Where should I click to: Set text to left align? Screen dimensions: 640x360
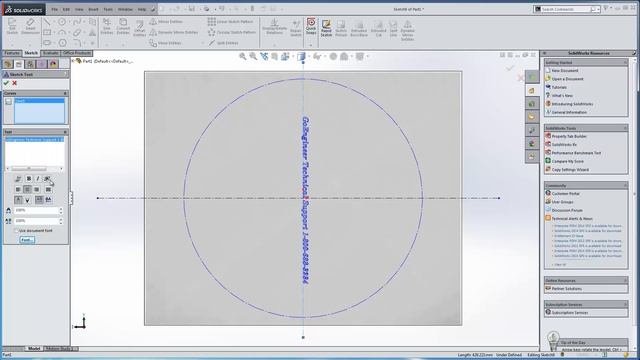pyautogui.click(x=18, y=190)
